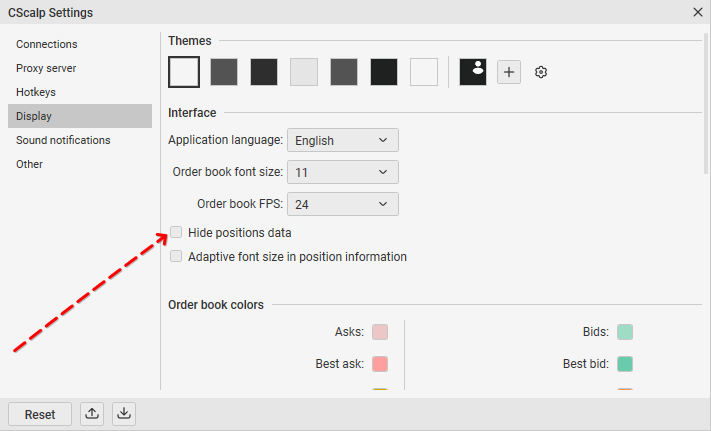The height and width of the screenshot is (431, 711).
Task: Click the Reset button
Action: pos(40,414)
